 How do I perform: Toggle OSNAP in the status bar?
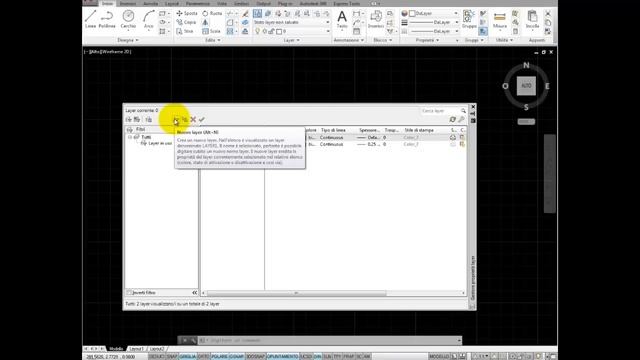(x=237, y=357)
